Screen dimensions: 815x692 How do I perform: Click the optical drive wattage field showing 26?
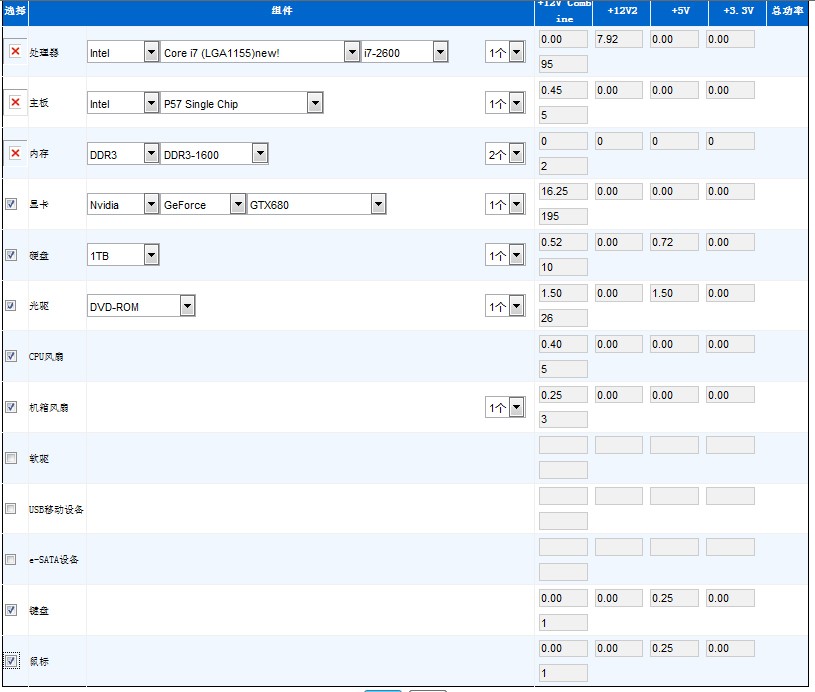pyautogui.click(x=563, y=318)
